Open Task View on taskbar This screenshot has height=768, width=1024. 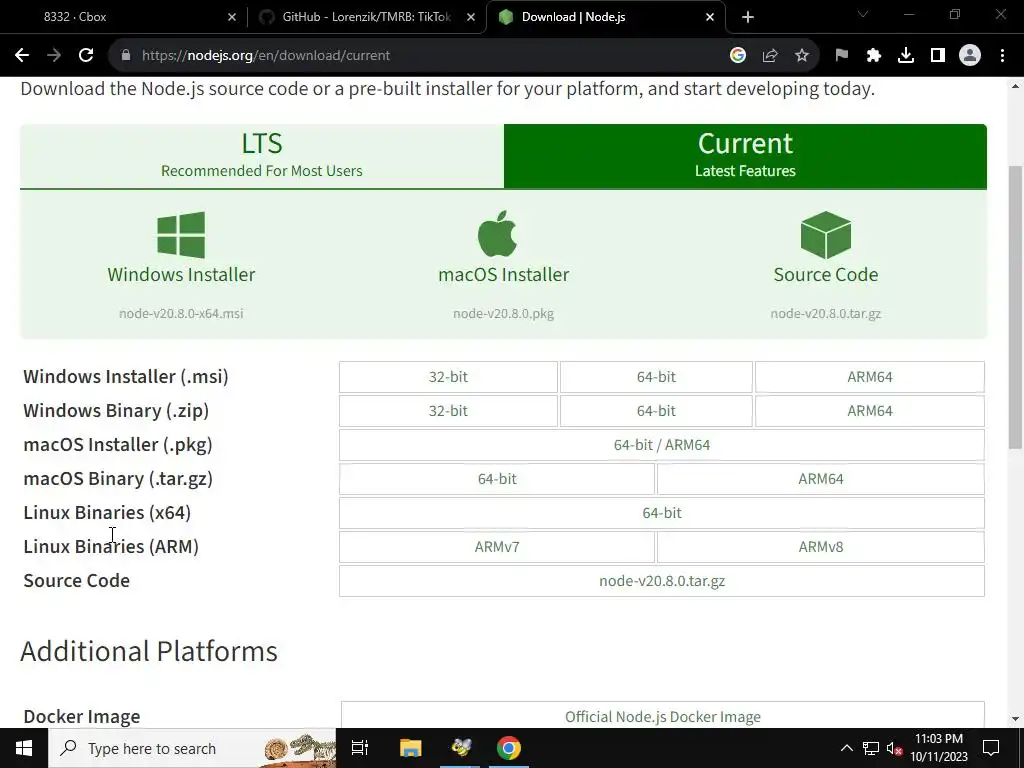(360, 748)
